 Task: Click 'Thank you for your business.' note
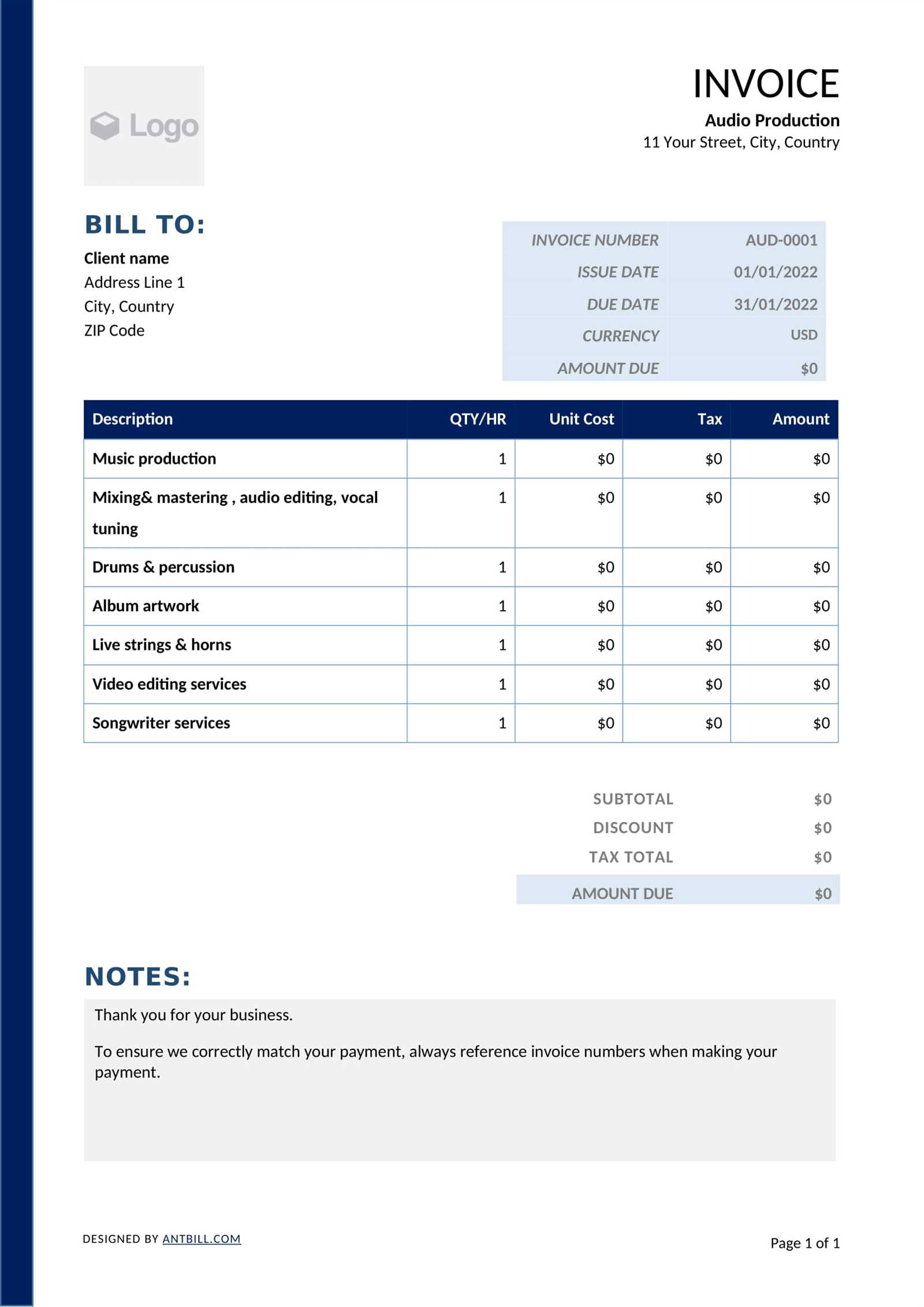click(x=193, y=1015)
